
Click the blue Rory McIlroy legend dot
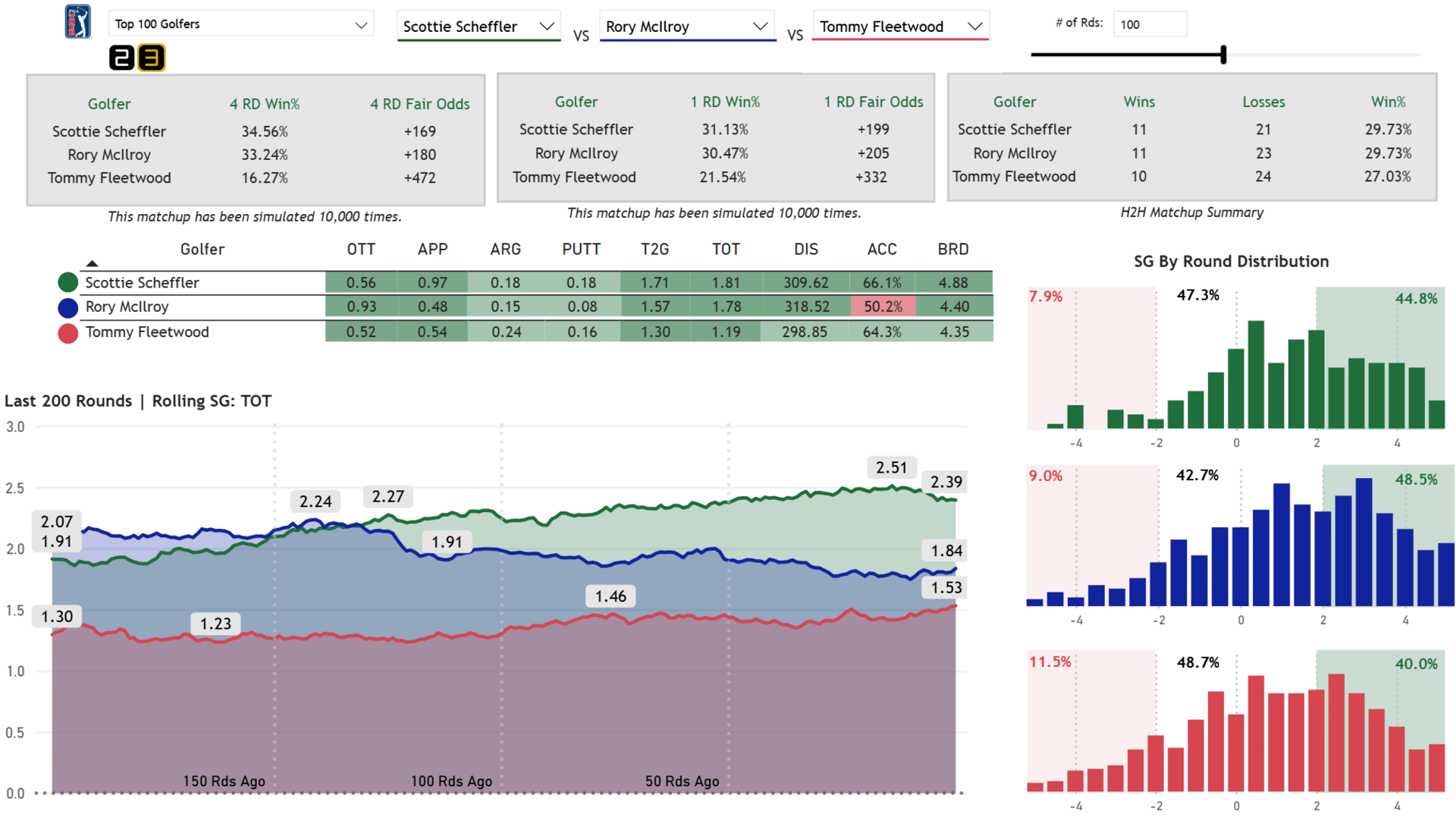click(x=68, y=307)
